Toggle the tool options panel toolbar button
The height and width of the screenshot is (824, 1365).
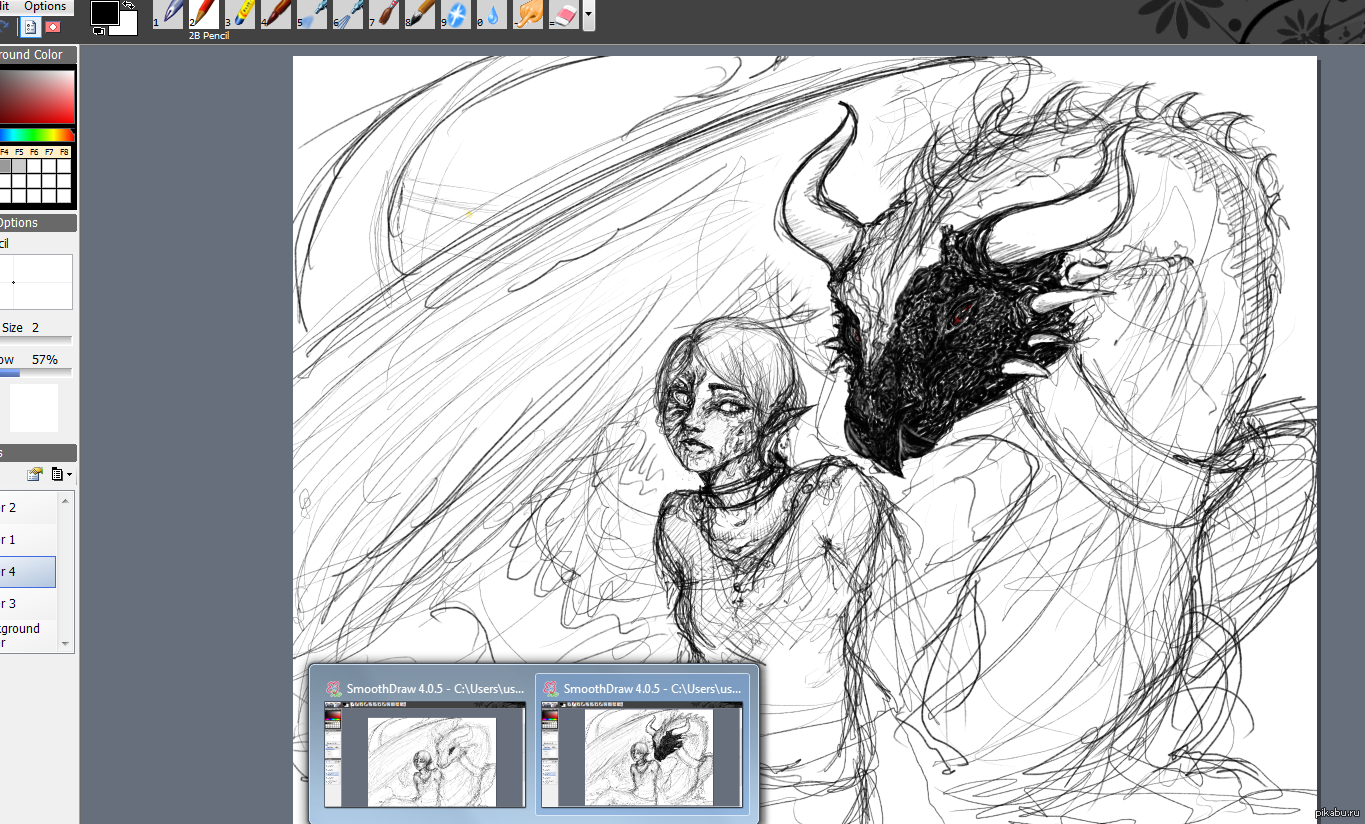[x=29, y=27]
